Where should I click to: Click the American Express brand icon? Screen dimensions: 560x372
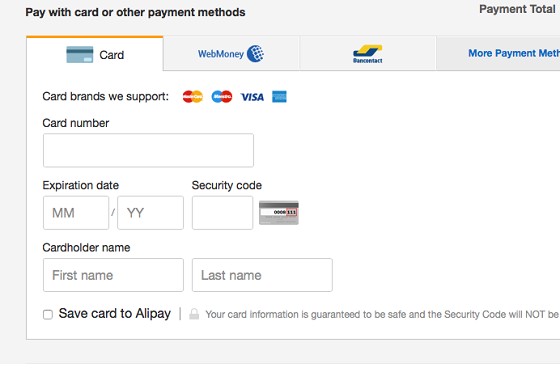point(279,96)
